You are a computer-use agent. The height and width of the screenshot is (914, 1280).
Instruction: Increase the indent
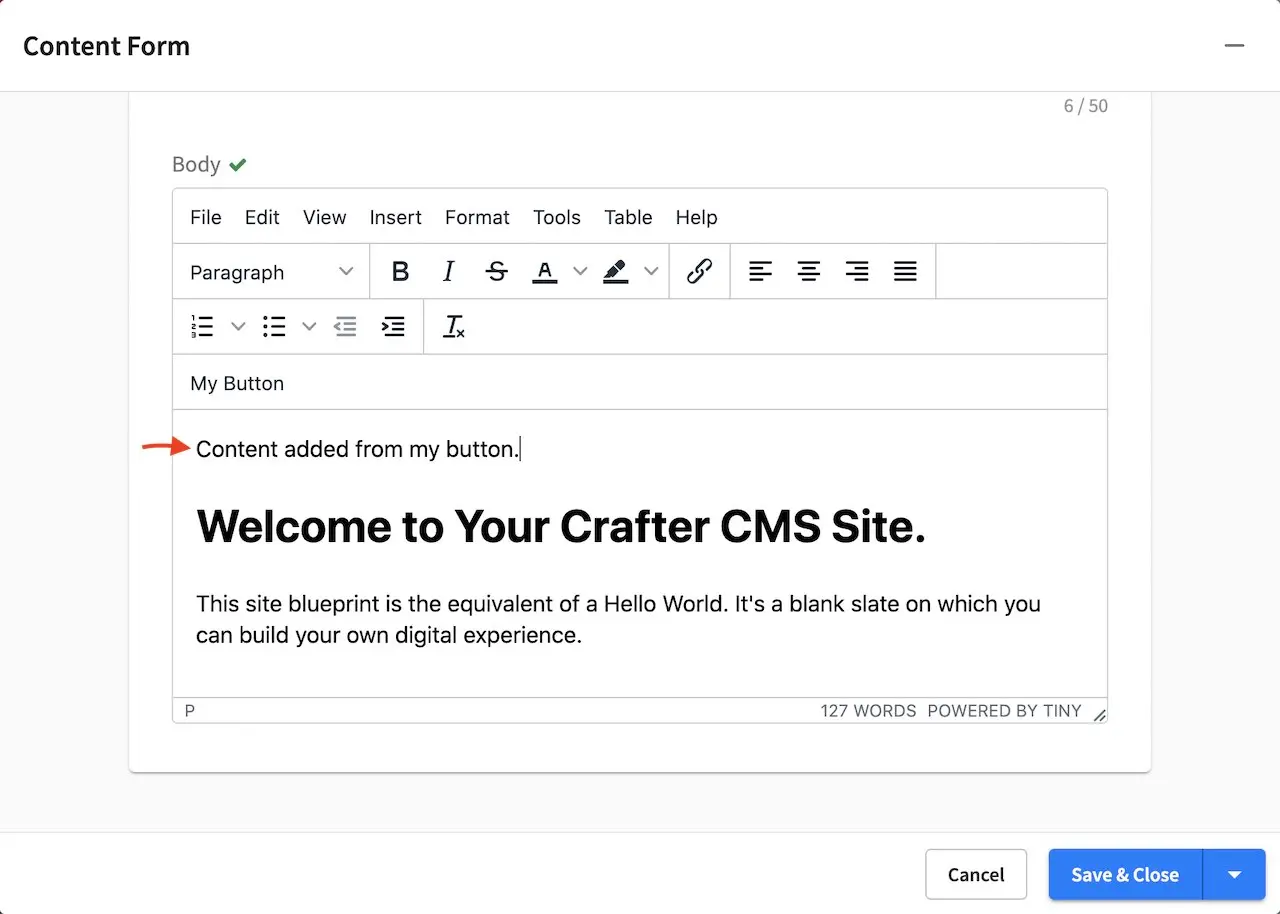click(x=393, y=327)
